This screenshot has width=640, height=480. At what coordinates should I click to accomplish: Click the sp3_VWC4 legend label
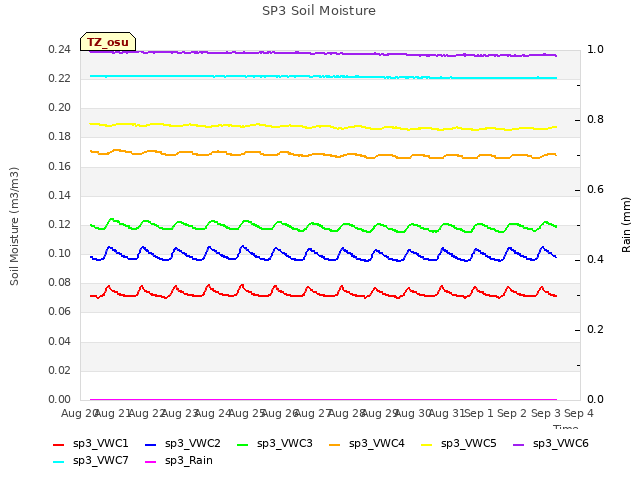tap(376, 443)
